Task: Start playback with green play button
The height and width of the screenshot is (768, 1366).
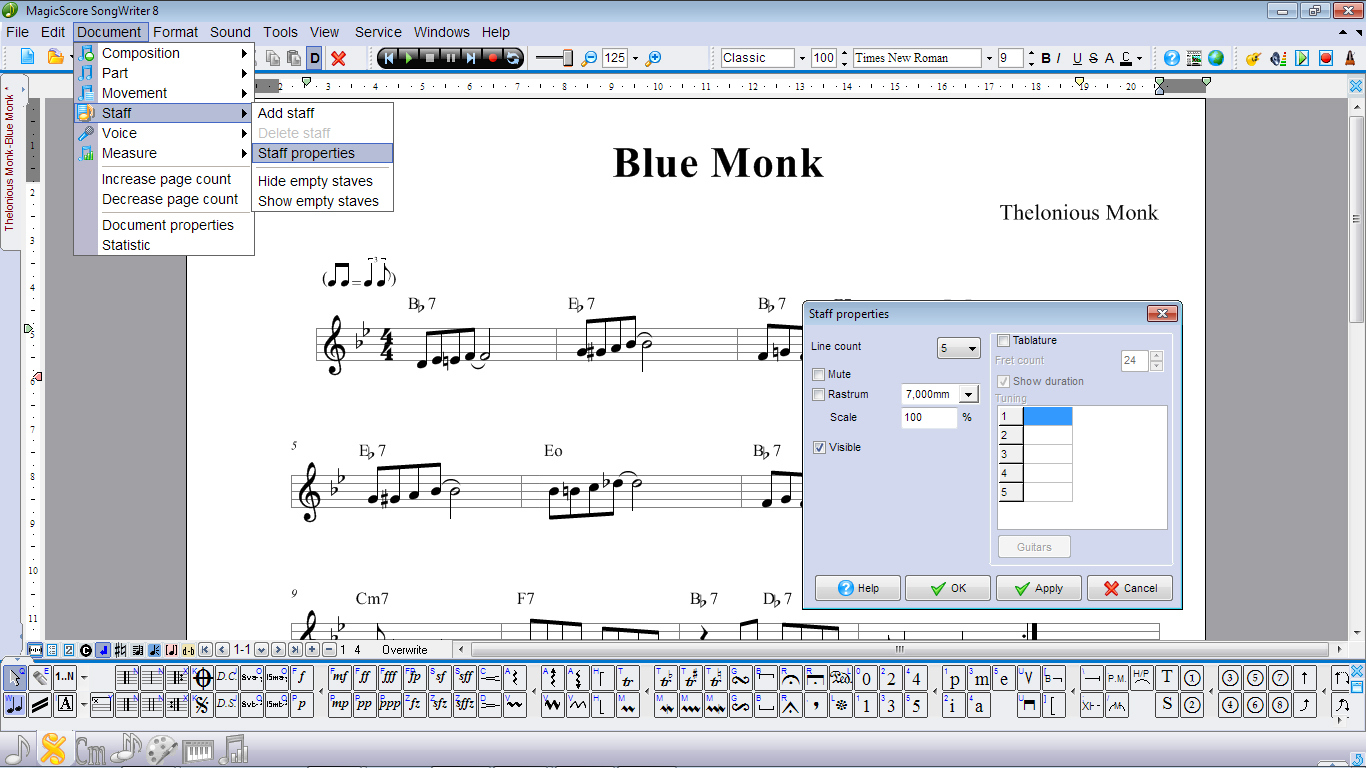Action: point(408,58)
